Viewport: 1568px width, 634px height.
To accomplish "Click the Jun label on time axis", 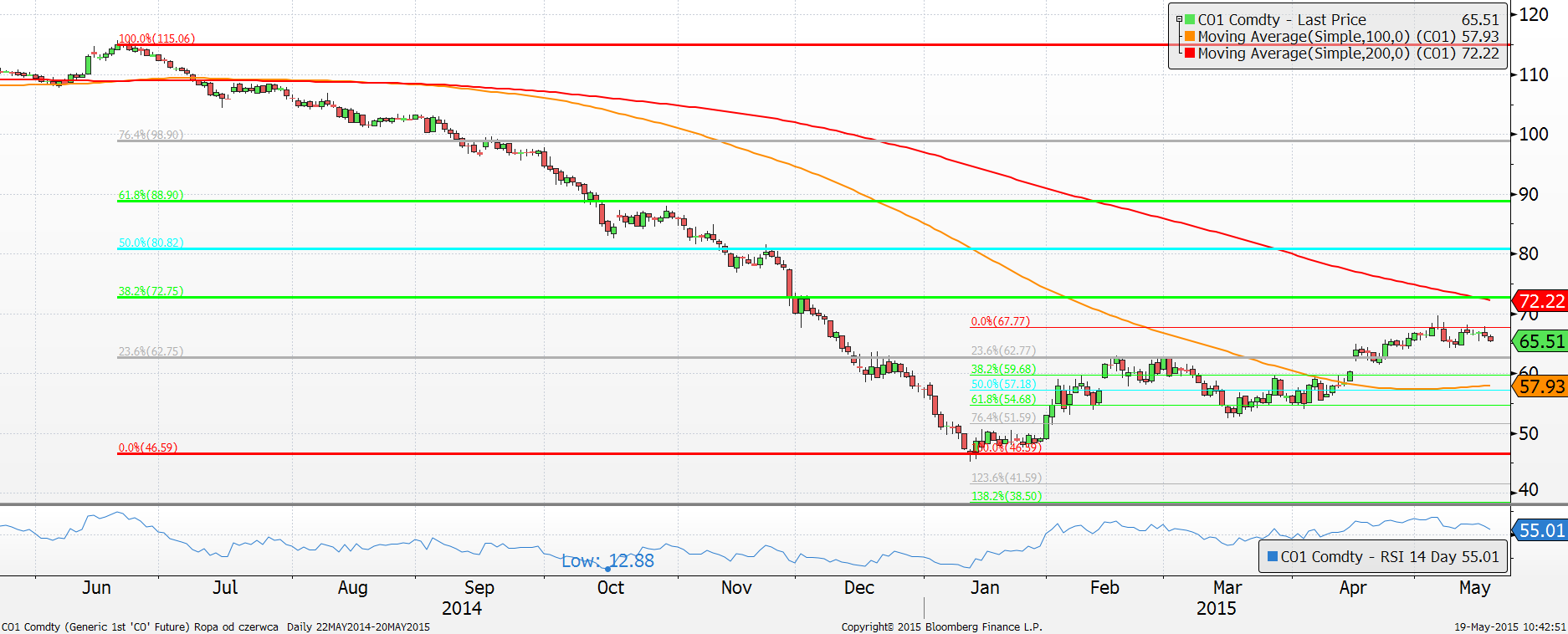I will tap(96, 588).
